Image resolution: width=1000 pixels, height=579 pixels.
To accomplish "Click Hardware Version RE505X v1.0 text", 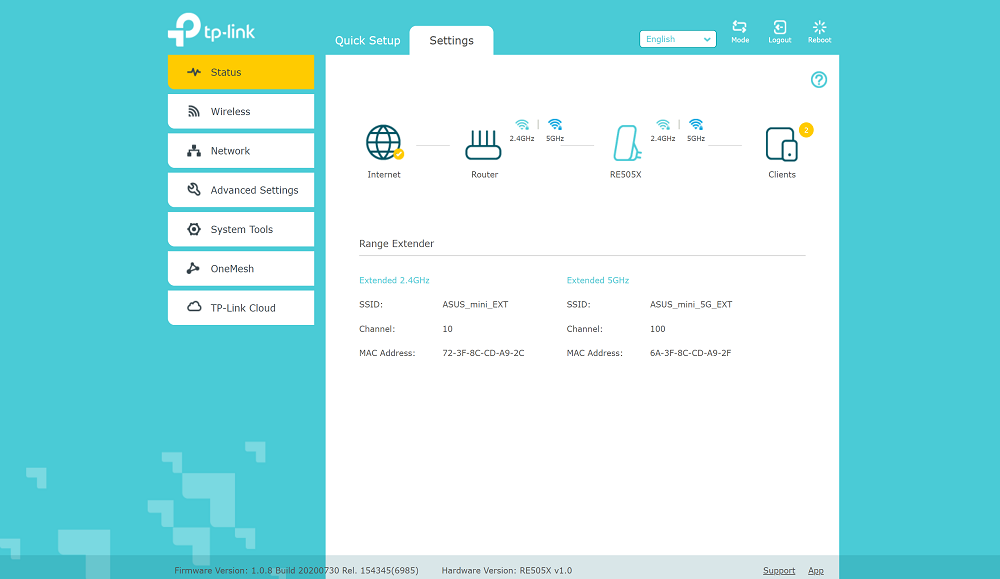I will click(x=506, y=571).
